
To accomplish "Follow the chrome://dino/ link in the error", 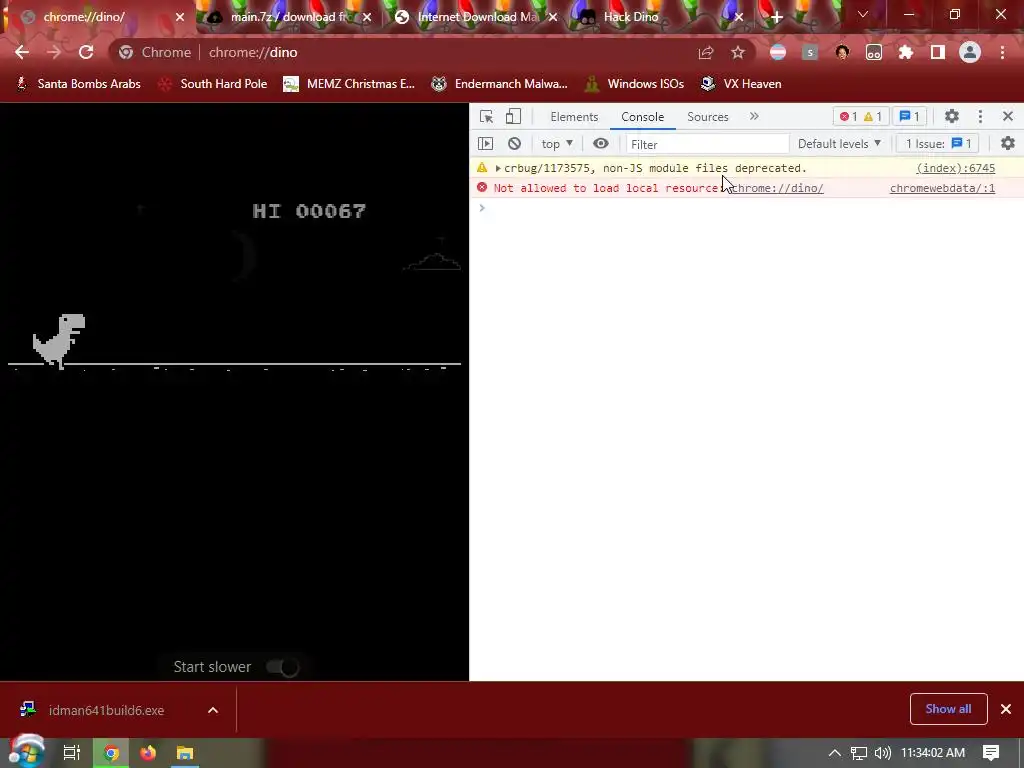I will (777, 188).
